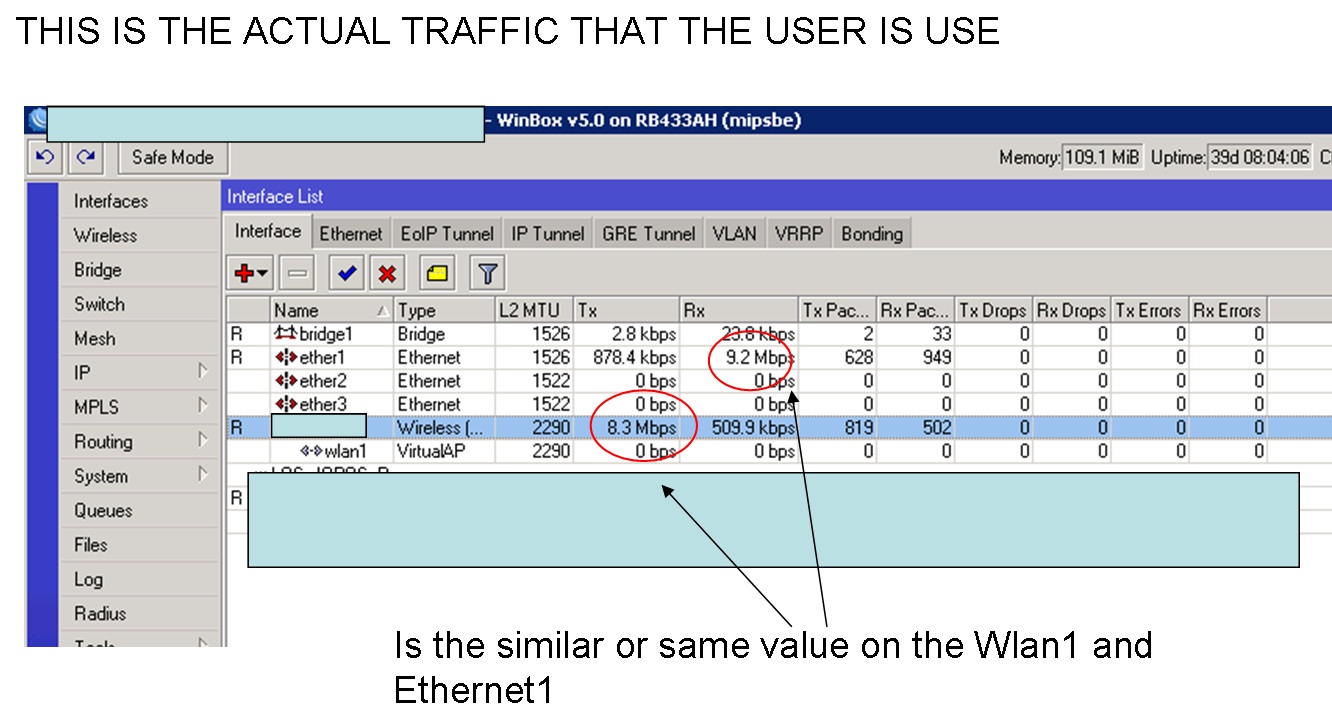Click the Uptime value 39d 08:04:06

point(1260,157)
